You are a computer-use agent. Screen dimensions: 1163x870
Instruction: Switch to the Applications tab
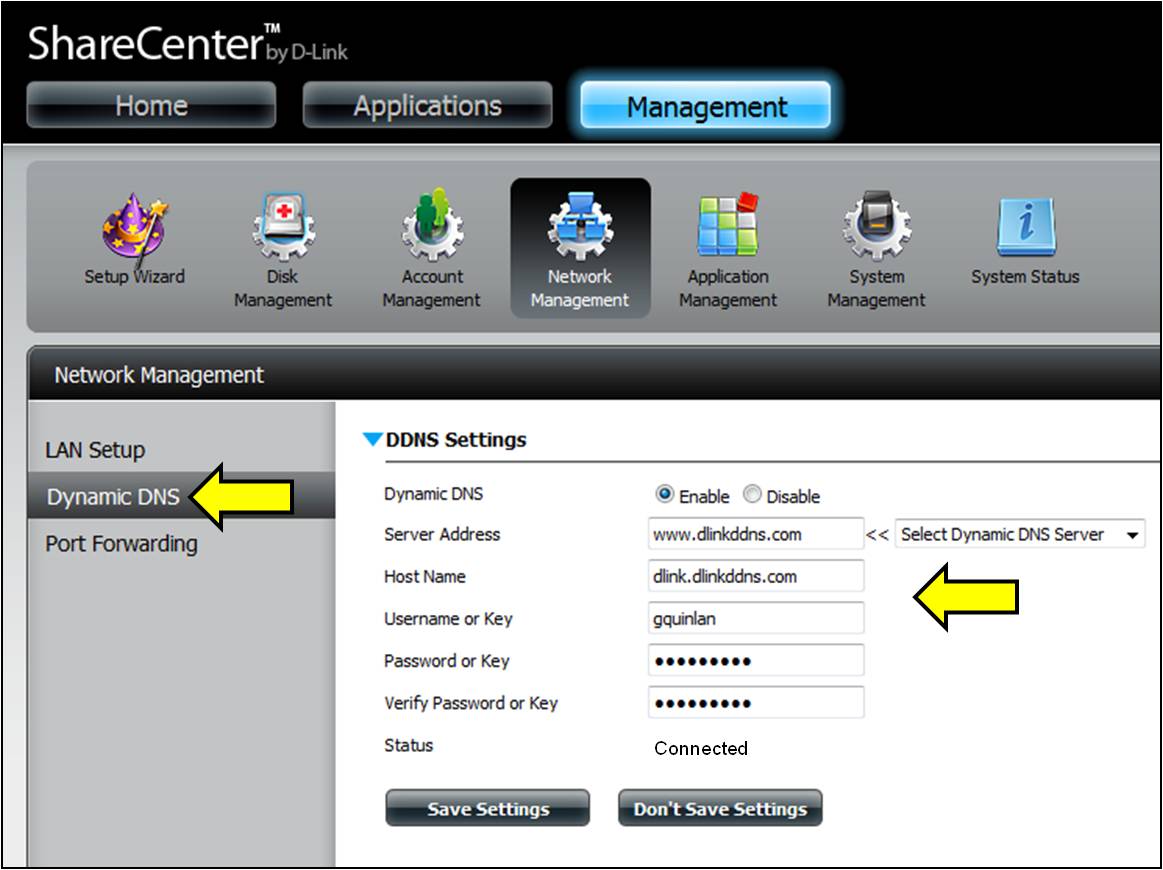coord(427,105)
